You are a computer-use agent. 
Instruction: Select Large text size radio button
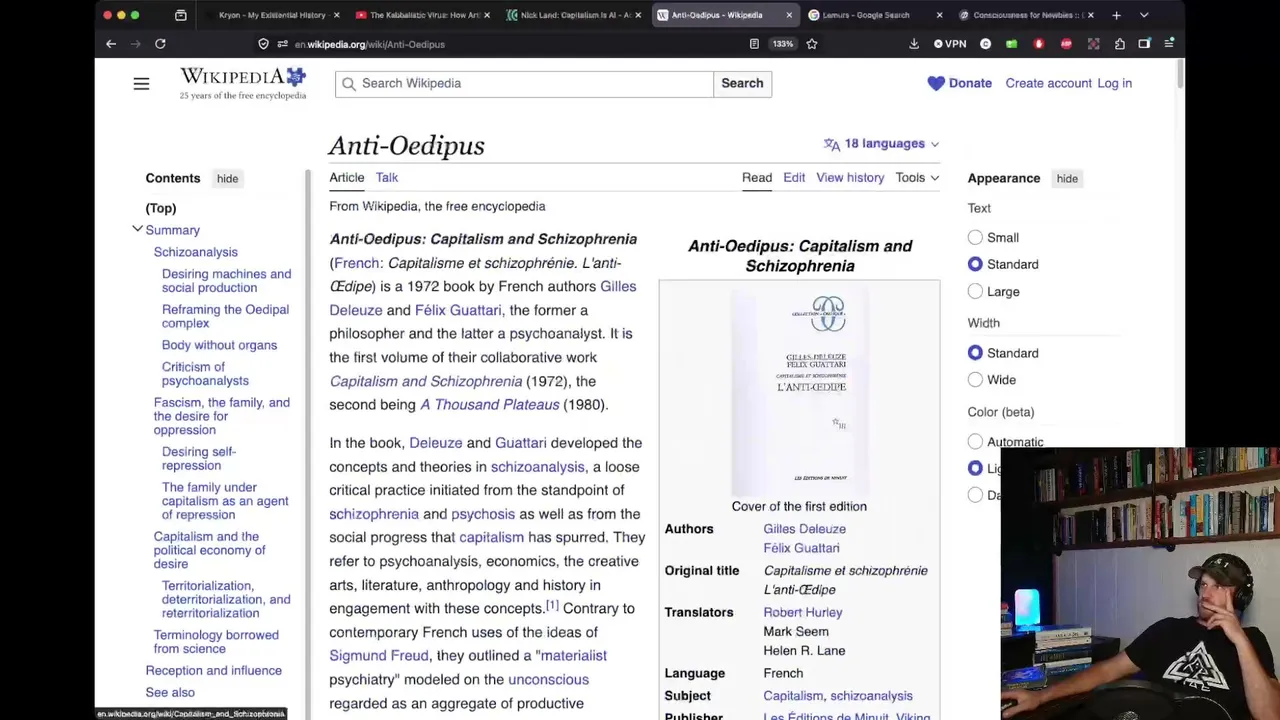(x=975, y=292)
